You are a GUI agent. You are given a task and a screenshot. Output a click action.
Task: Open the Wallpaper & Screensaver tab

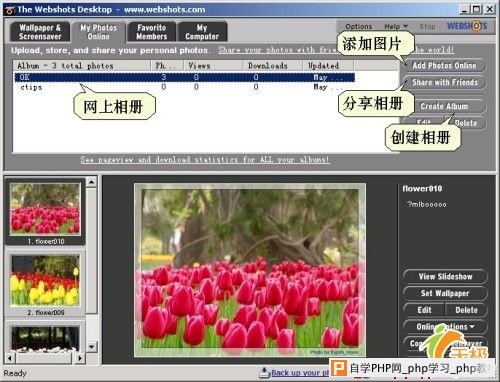pyautogui.click(x=40, y=32)
